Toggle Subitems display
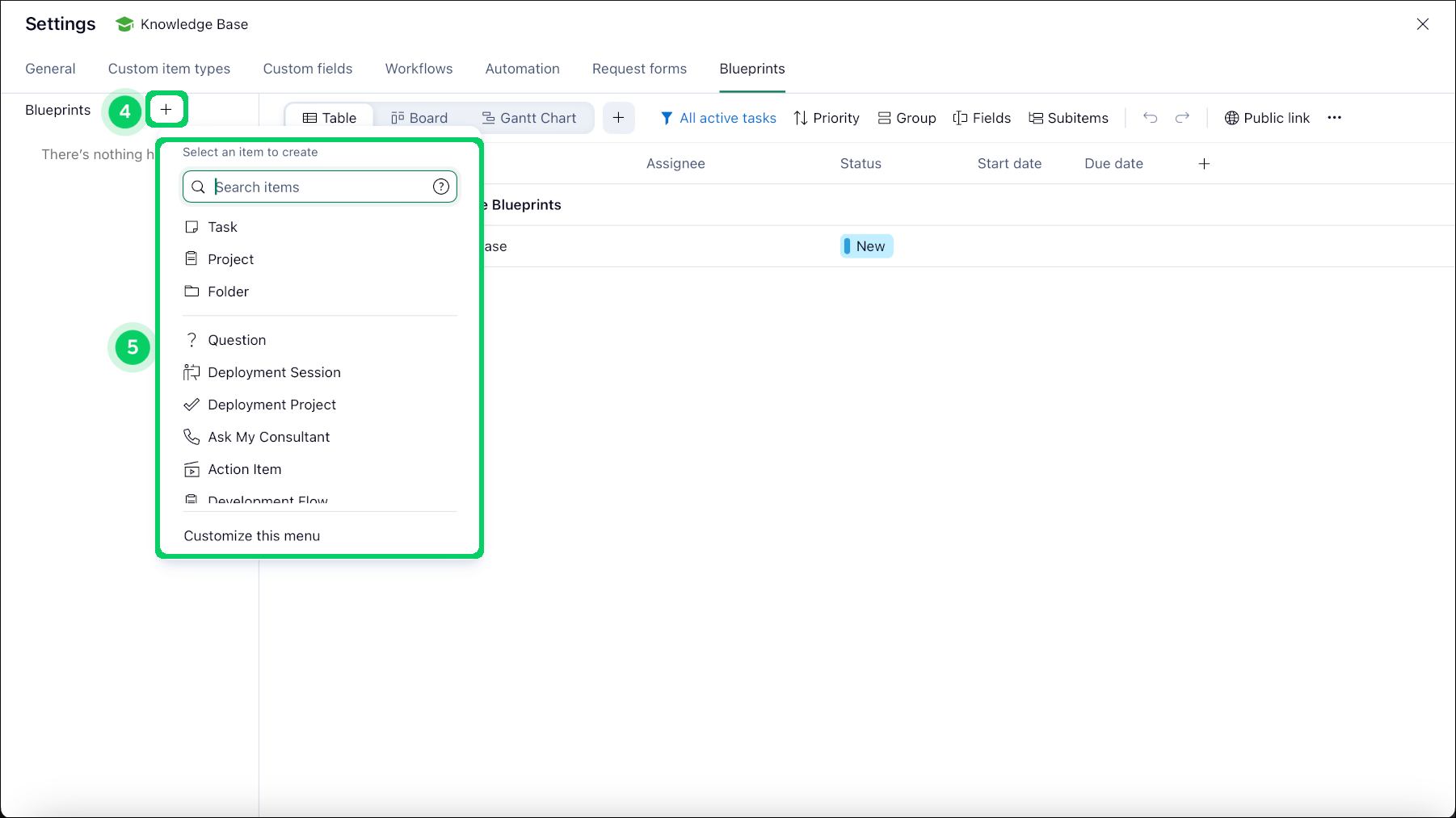The width and height of the screenshot is (1456, 818). 1068,118
